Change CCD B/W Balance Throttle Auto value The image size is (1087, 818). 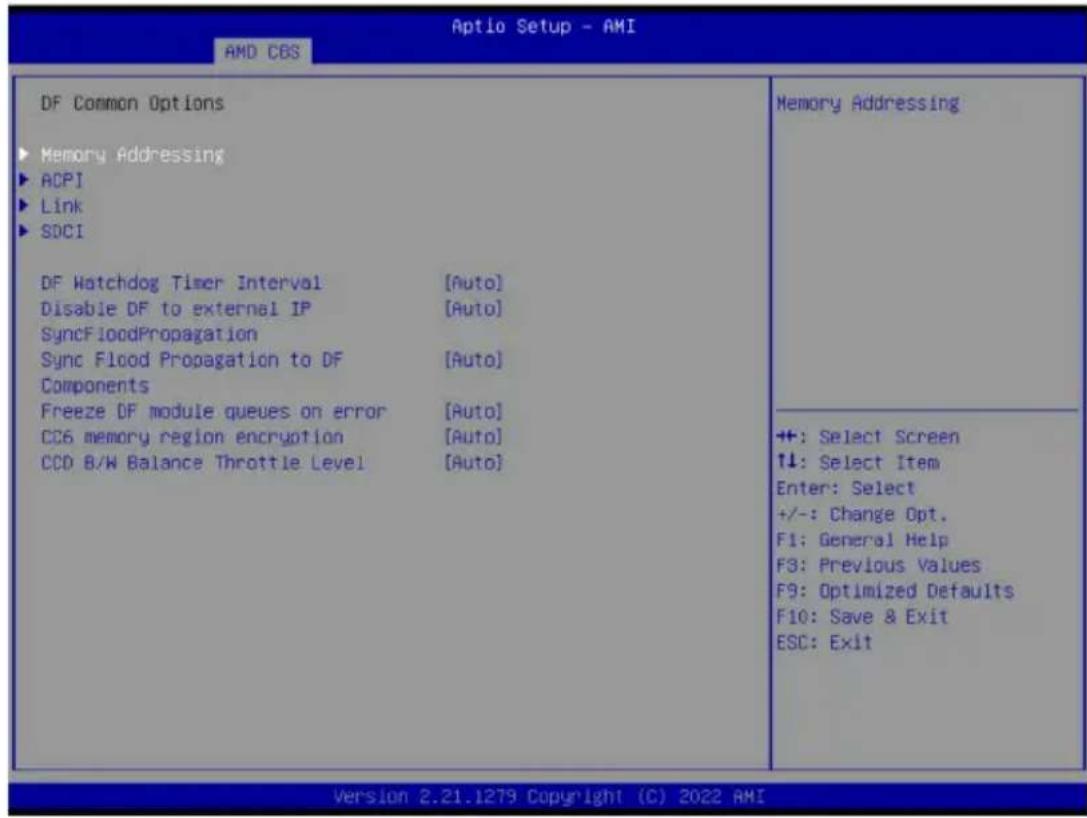coord(473,462)
